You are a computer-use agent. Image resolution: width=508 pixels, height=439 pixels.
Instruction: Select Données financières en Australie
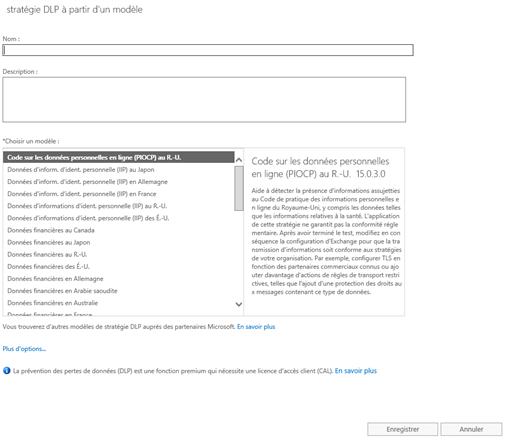[x=119, y=303]
